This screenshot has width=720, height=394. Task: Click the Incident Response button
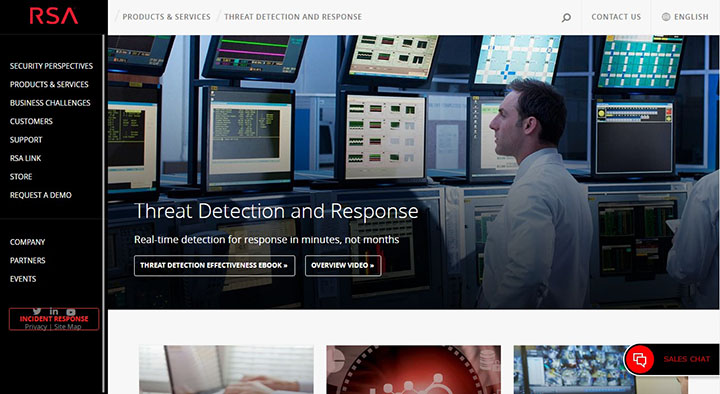[x=54, y=319]
